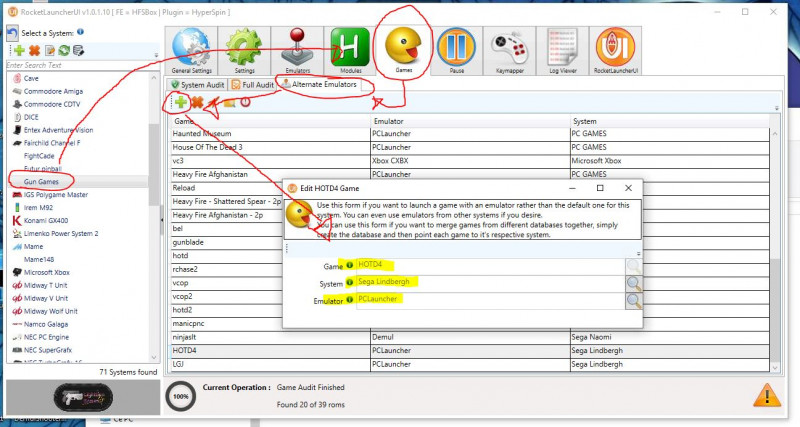Click the green plus add system icon
The height and width of the screenshot is (427, 800).
point(19,50)
